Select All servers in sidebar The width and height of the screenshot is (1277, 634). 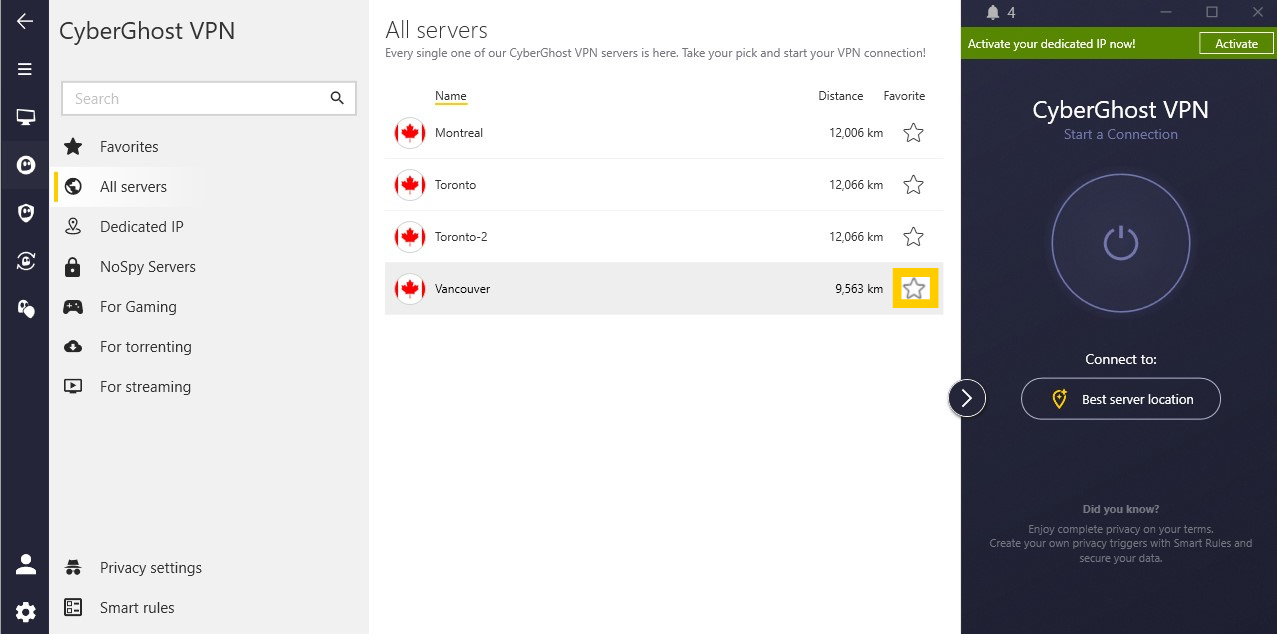coord(133,187)
